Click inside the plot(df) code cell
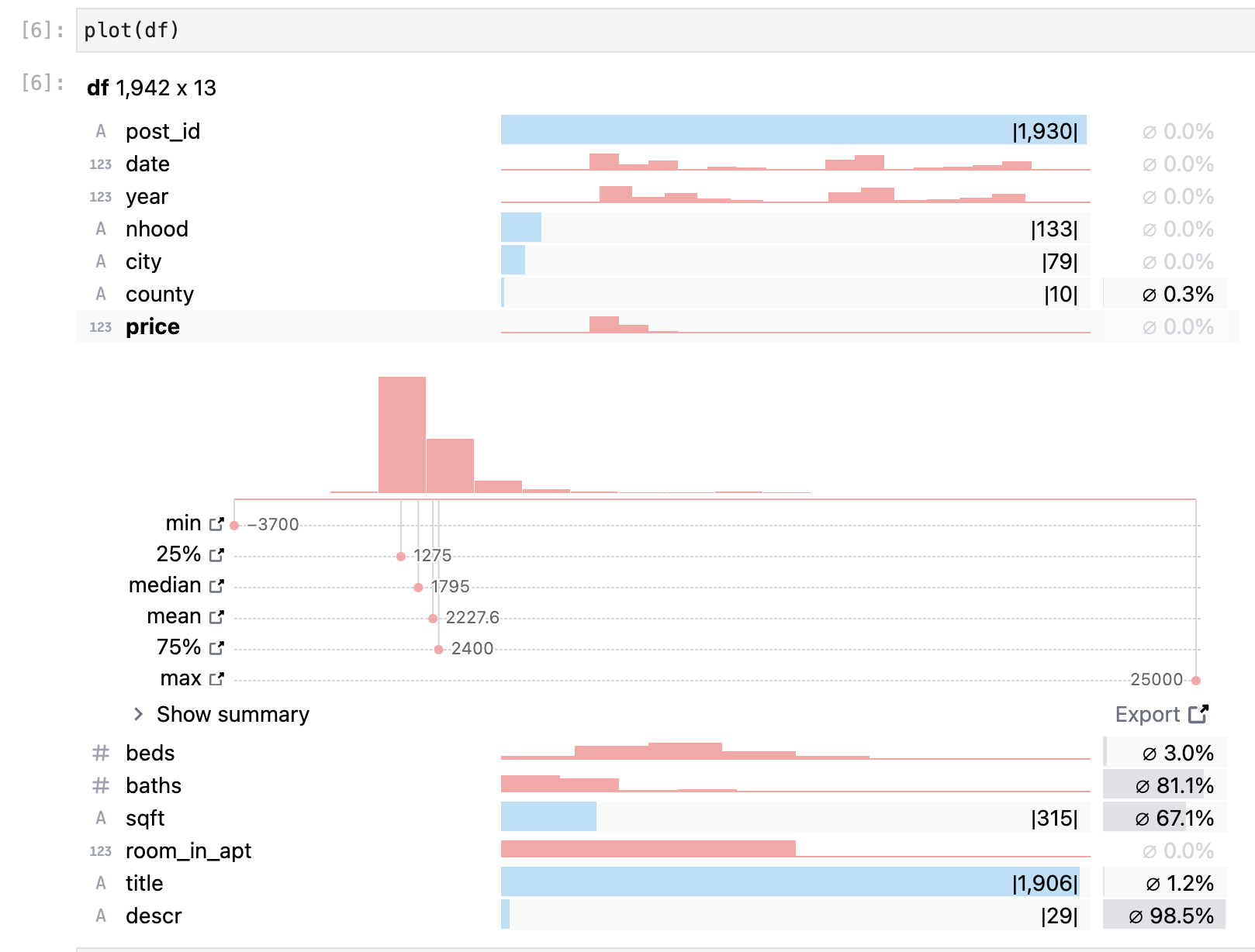Image resolution: width=1255 pixels, height=952 pixels. click(x=132, y=30)
